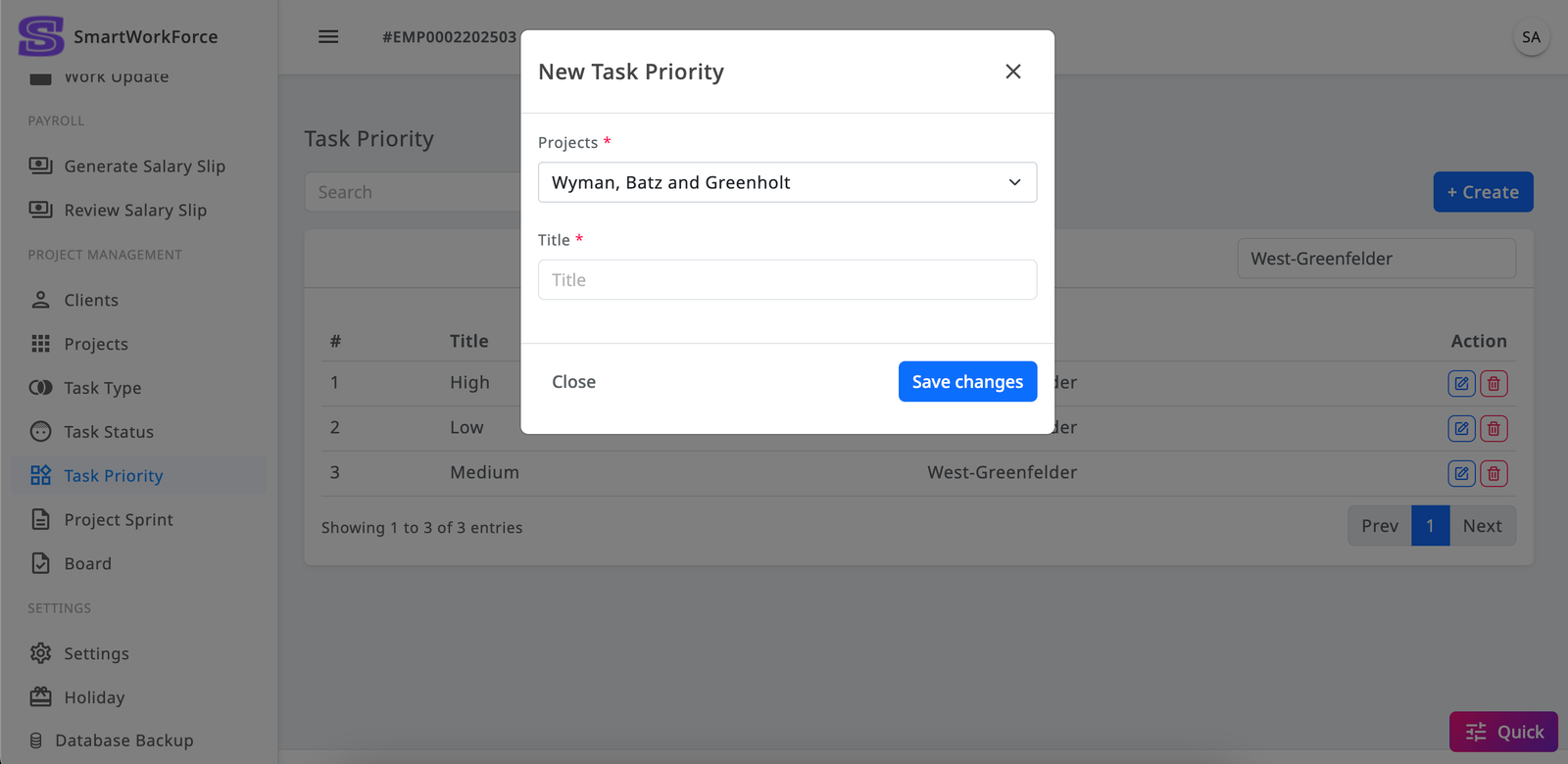Open the SA user avatar

tap(1531, 37)
